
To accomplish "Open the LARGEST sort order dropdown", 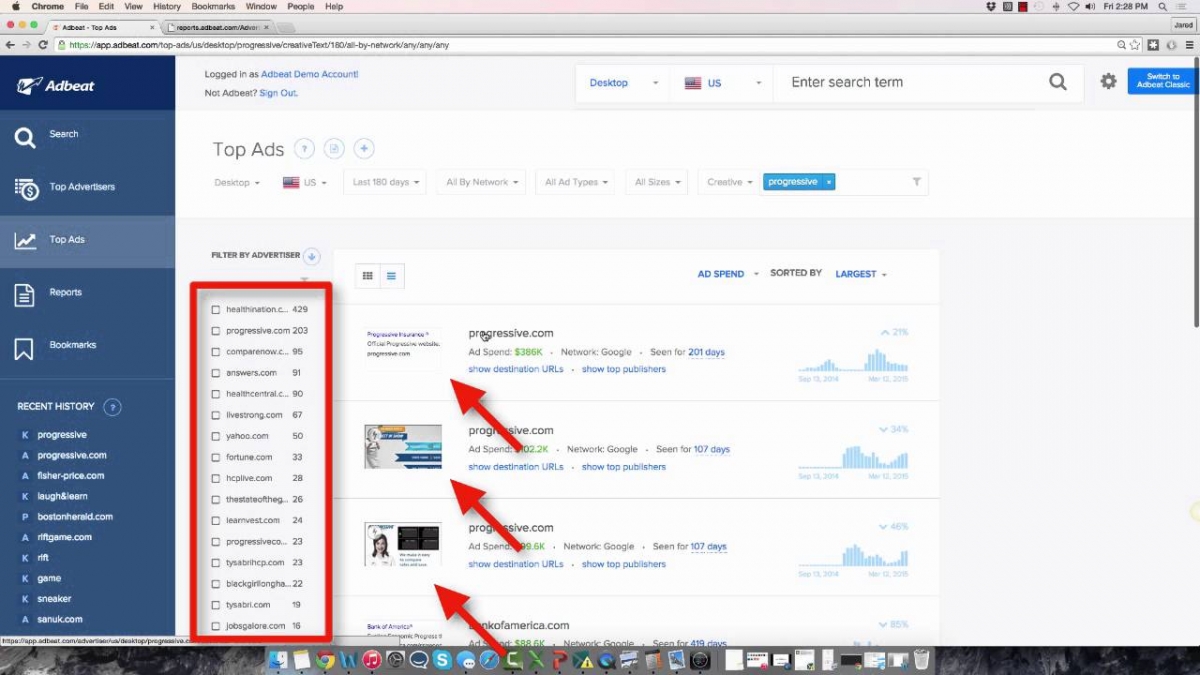I will point(860,274).
